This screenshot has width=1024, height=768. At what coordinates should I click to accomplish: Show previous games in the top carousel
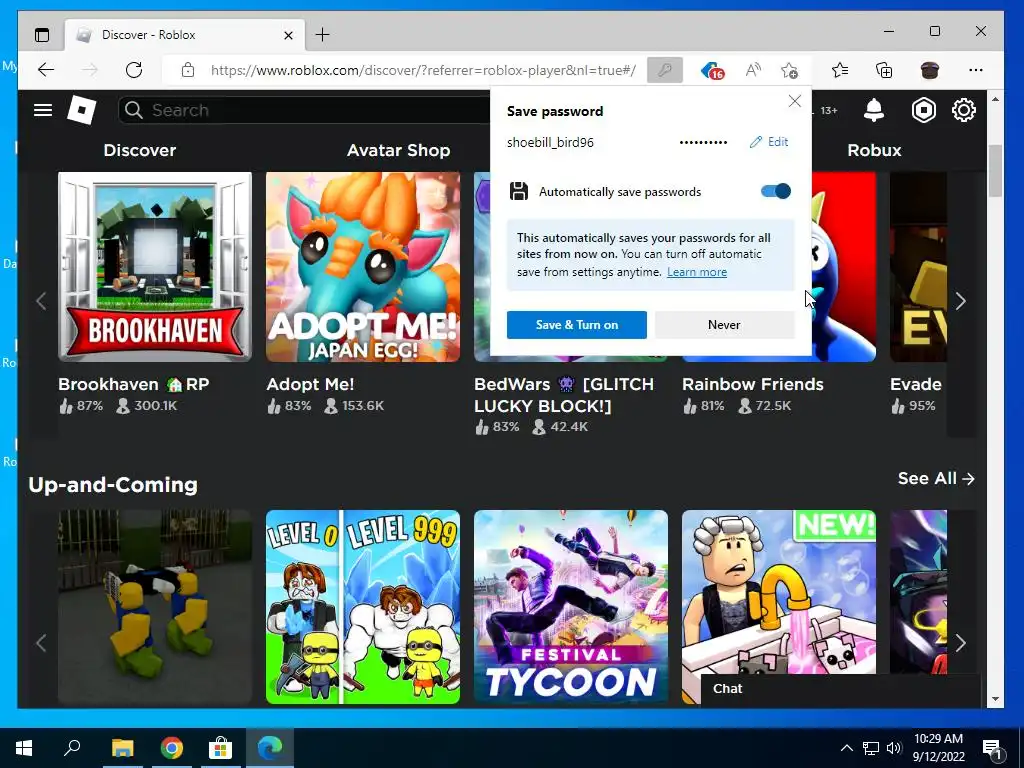pyautogui.click(x=41, y=301)
